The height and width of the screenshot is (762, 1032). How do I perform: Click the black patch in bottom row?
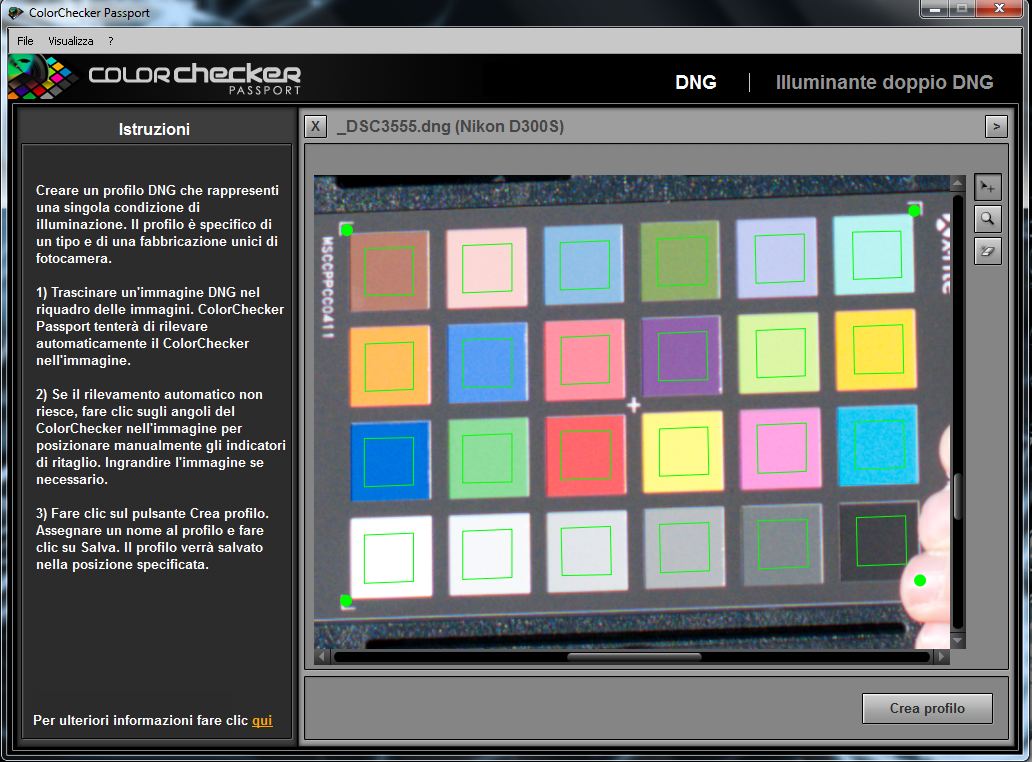click(x=879, y=542)
